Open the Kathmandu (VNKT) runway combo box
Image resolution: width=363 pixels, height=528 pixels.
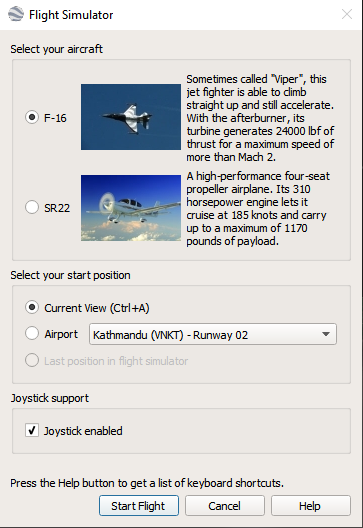click(212, 334)
